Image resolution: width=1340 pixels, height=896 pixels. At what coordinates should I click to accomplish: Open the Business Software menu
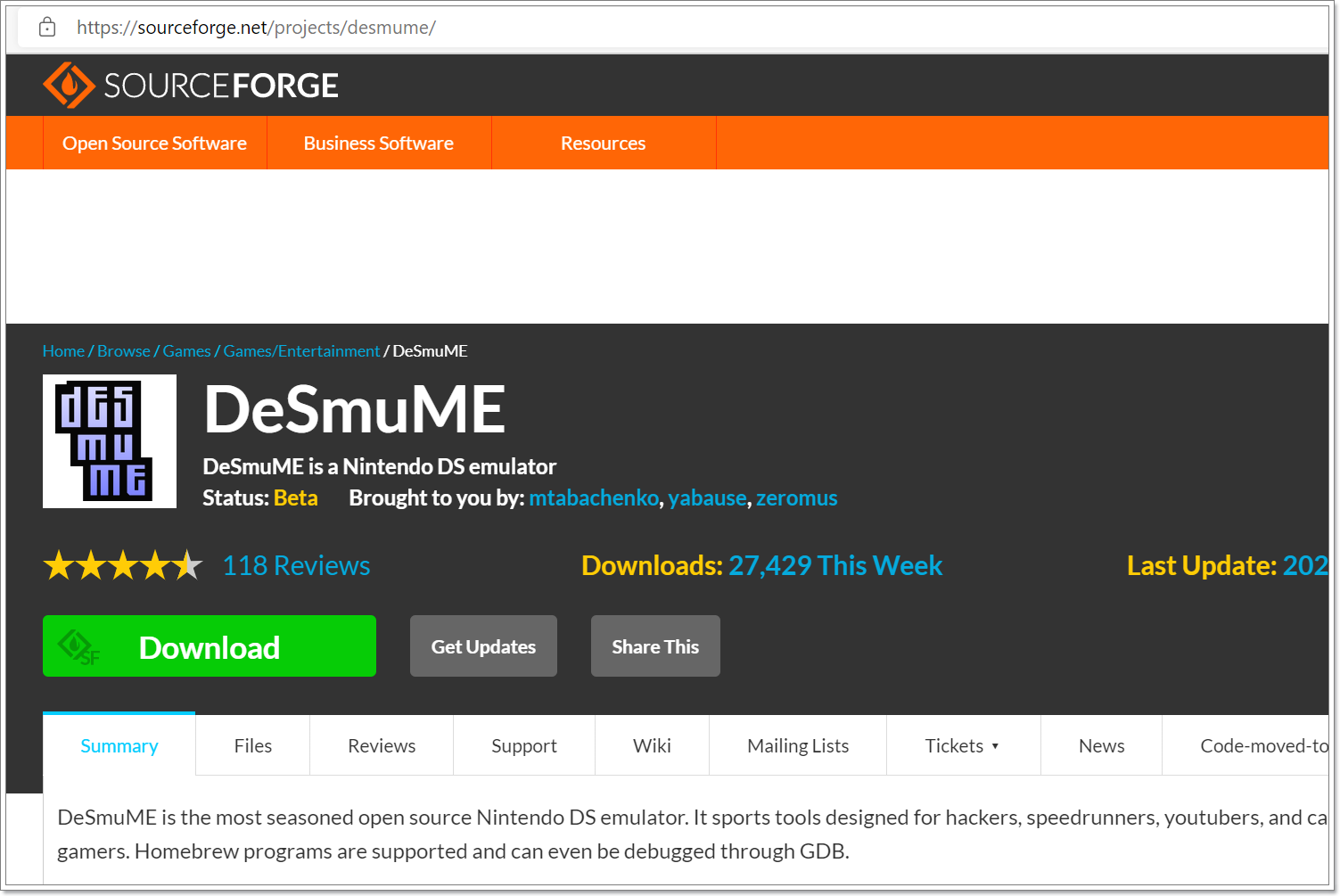tap(379, 143)
